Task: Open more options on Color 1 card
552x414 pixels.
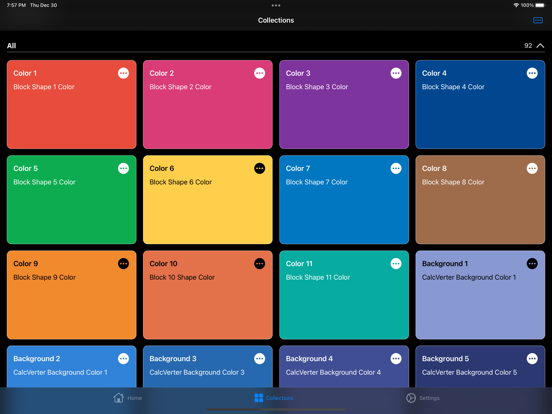Action: pos(123,73)
